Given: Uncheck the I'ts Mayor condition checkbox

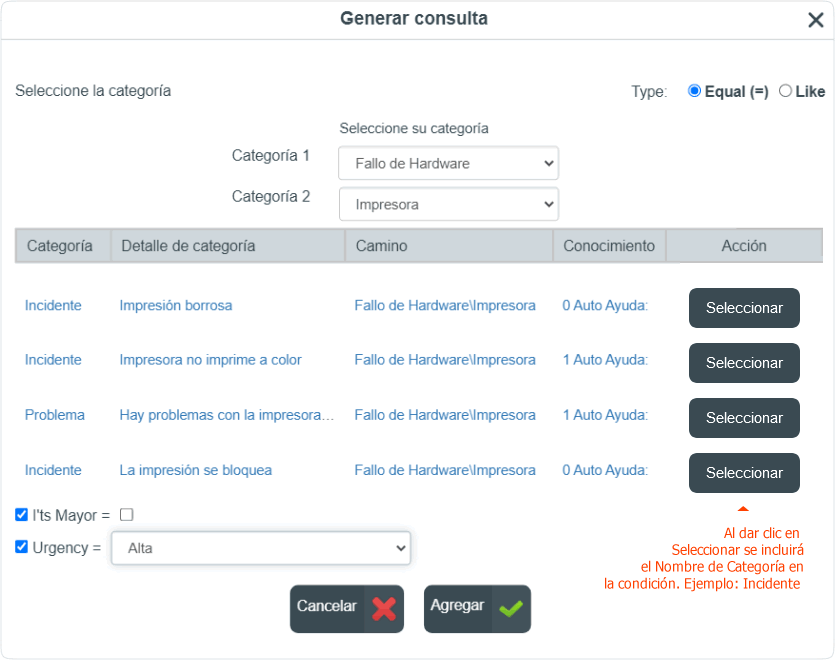Looking at the screenshot, I should 21,515.
